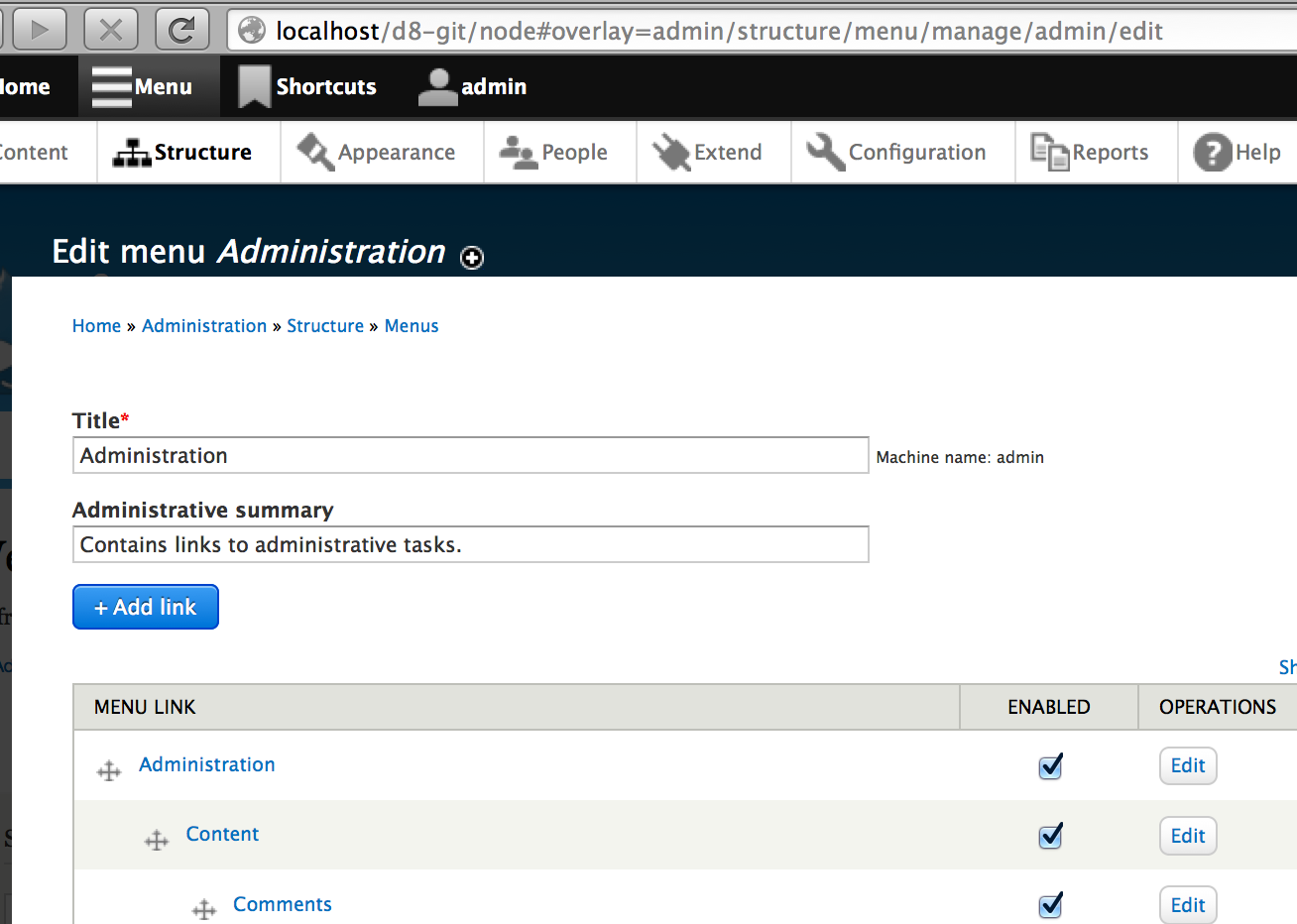Click the People users icon
1297x924 pixels.
[x=518, y=153]
